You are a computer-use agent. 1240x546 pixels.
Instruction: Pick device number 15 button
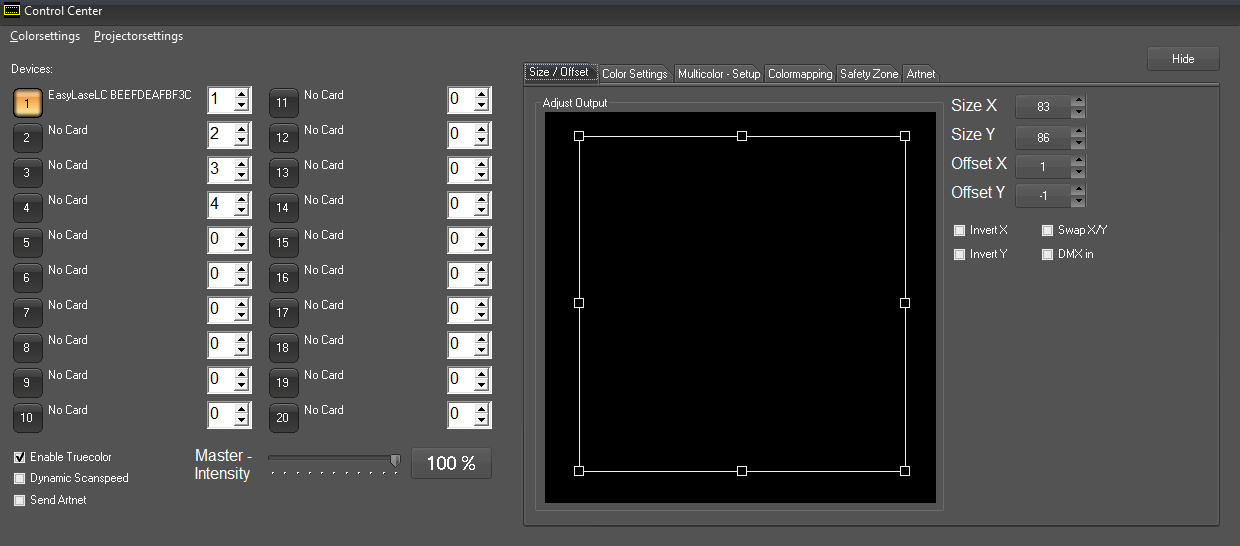[283, 242]
